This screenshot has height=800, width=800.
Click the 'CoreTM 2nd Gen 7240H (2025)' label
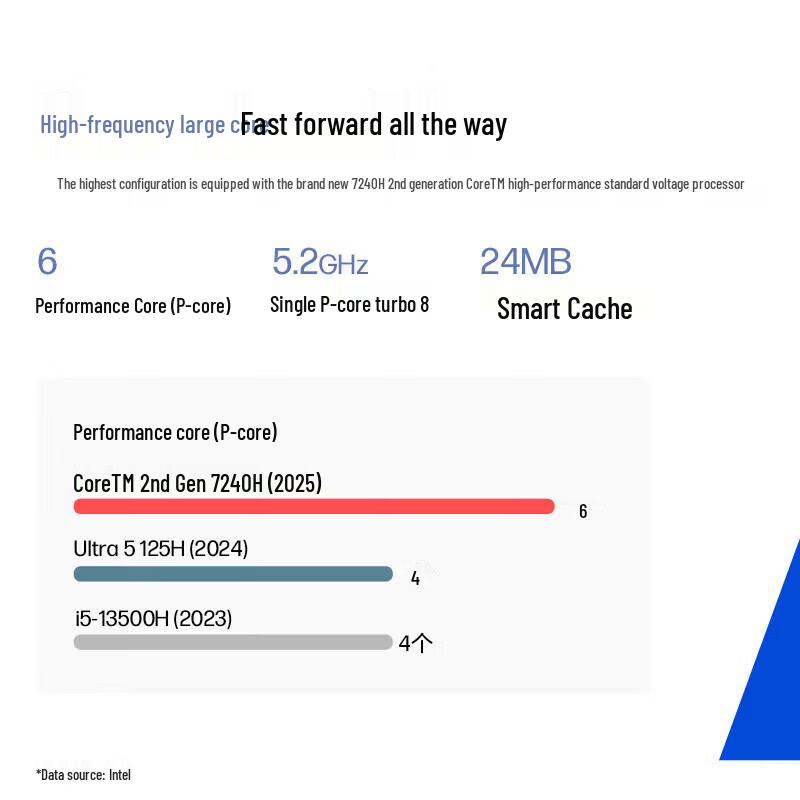click(197, 483)
